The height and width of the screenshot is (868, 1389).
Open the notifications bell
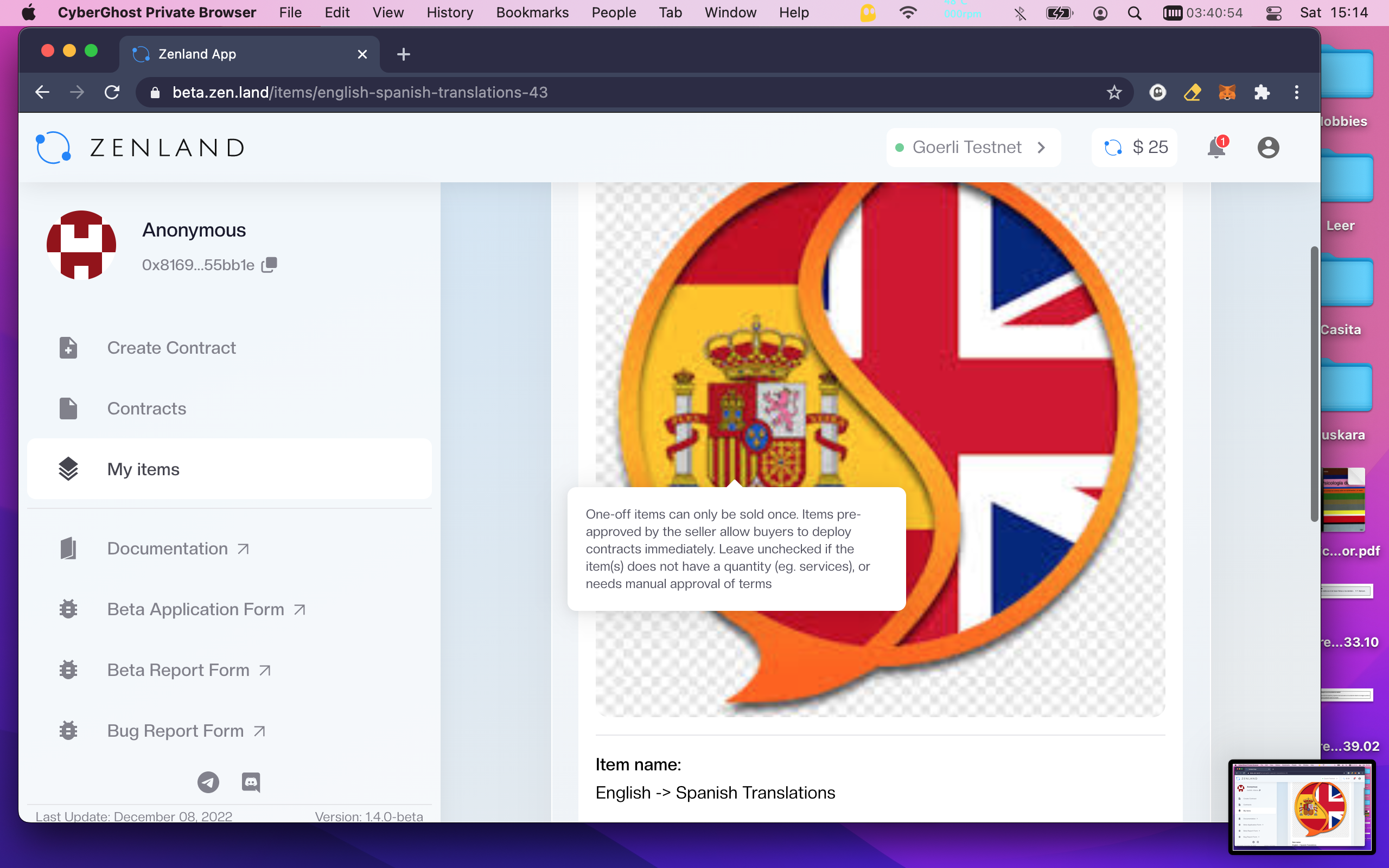pyautogui.click(x=1216, y=148)
